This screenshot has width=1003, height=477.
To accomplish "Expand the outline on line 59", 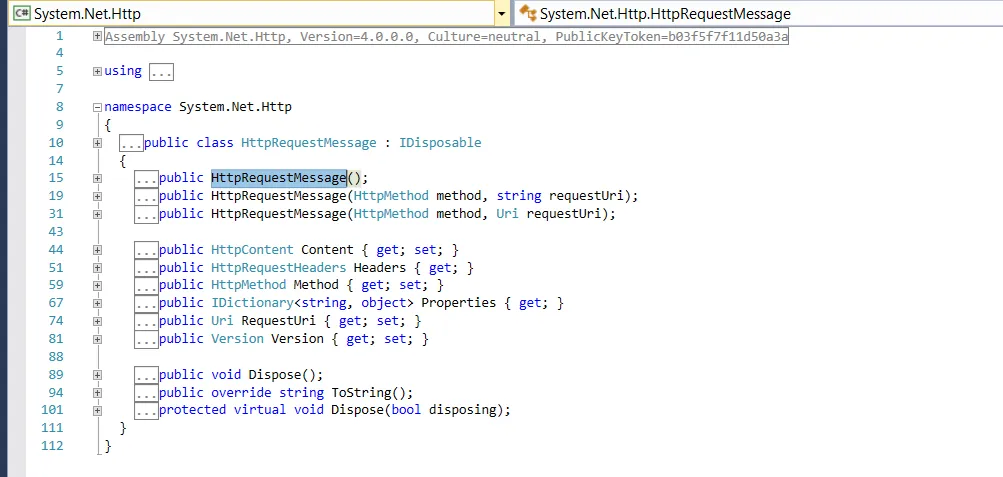I will pyautogui.click(x=97, y=285).
